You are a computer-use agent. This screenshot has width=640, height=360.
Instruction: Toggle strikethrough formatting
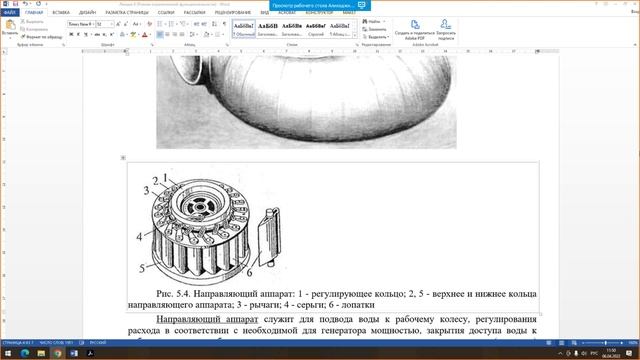click(x=97, y=35)
